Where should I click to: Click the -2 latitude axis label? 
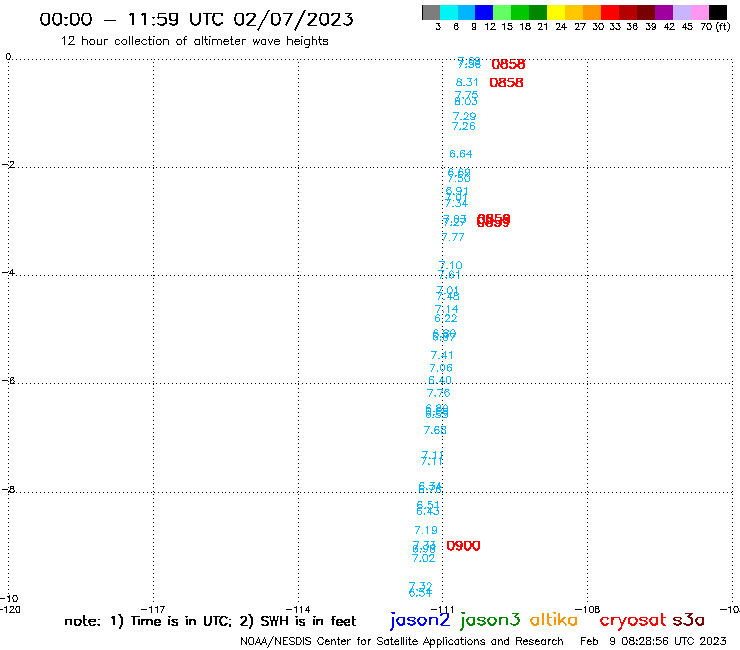click(8, 164)
